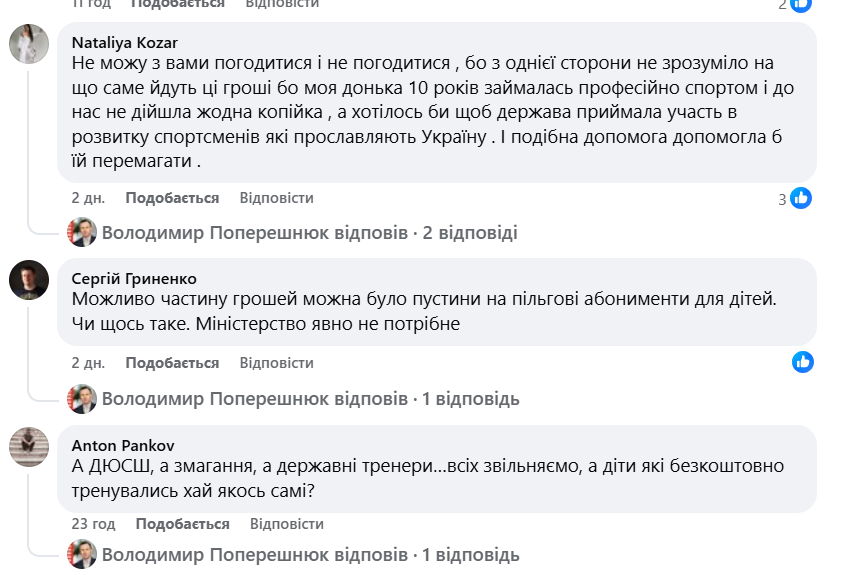This screenshot has width=849, height=575.
Task: Expand the 1 reply under Сергій Гриненко's comment
Action: pos(311,399)
